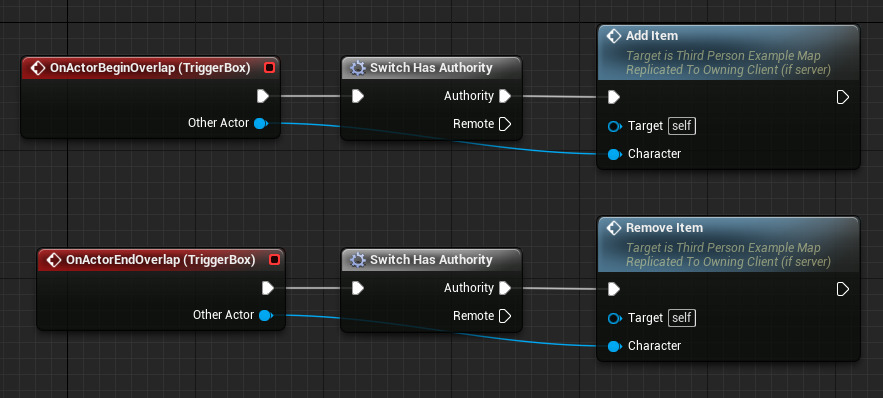Click red delegate pin on OnActorBeginOverlap node
The width and height of the screenshot is (883, 398).
tap(269, 68)
